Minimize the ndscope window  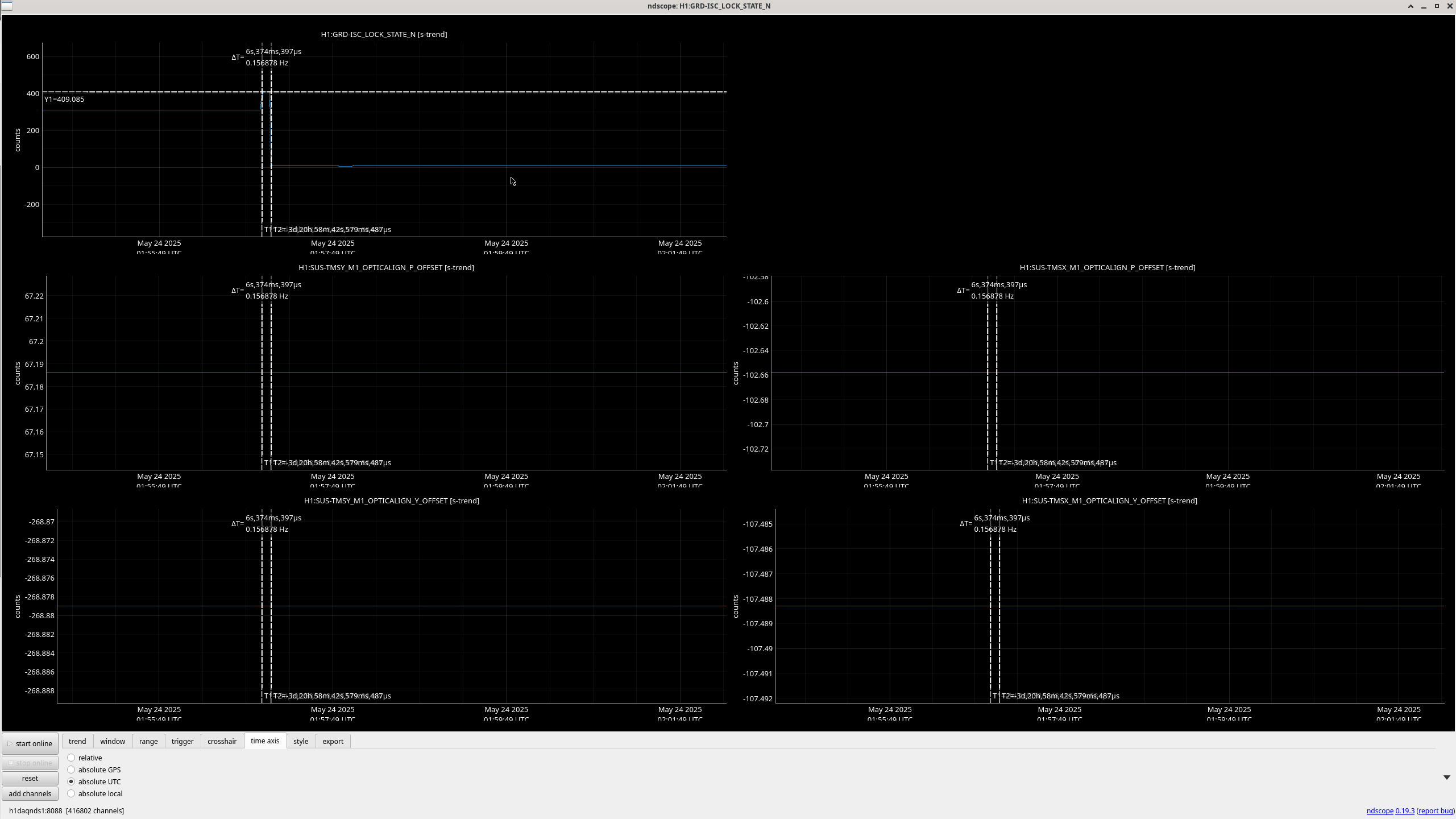pos(1424,6)
